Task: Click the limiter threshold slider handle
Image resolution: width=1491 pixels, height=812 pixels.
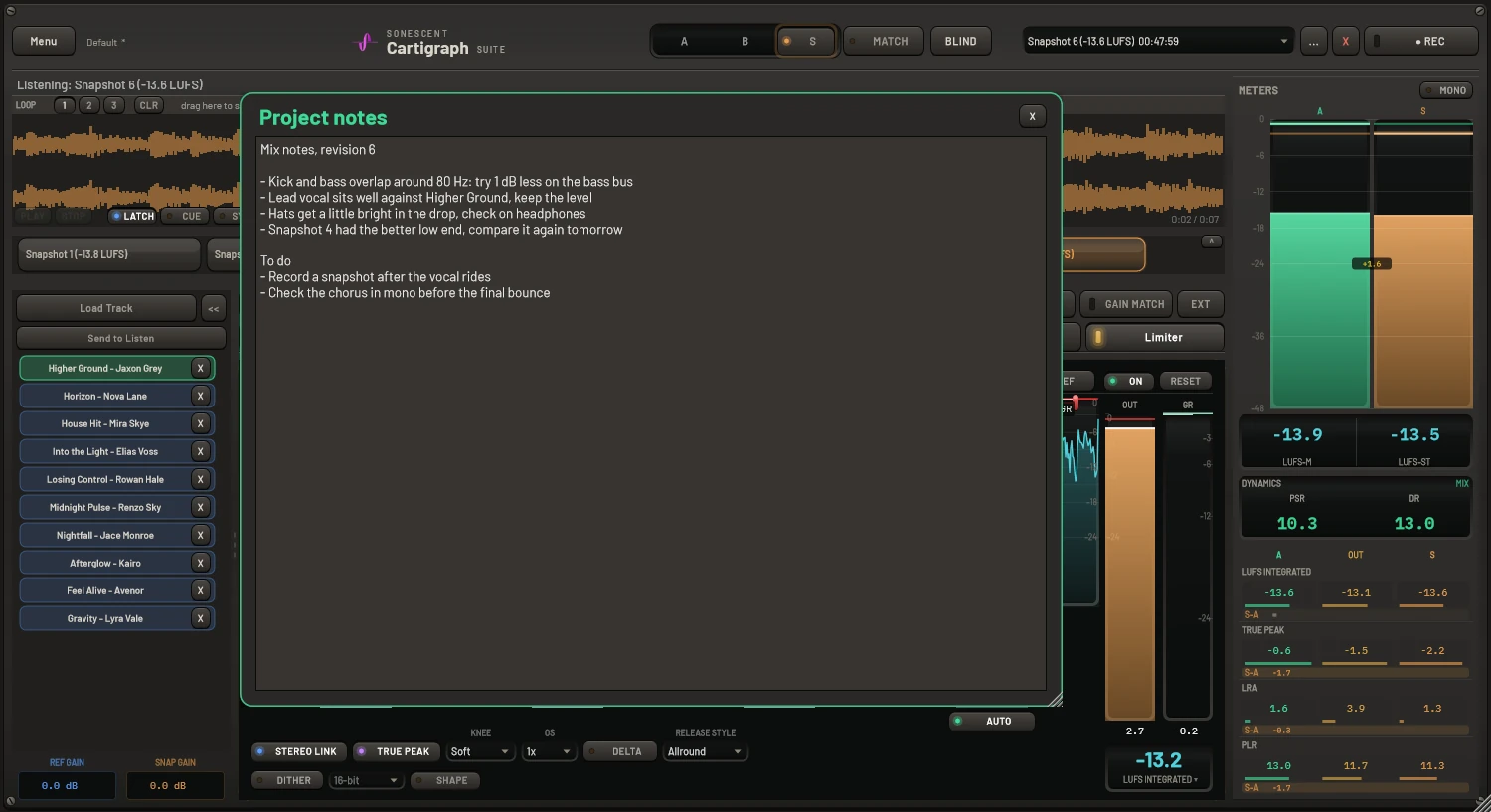Action: pyautogui.click(x=1075, y=401)
